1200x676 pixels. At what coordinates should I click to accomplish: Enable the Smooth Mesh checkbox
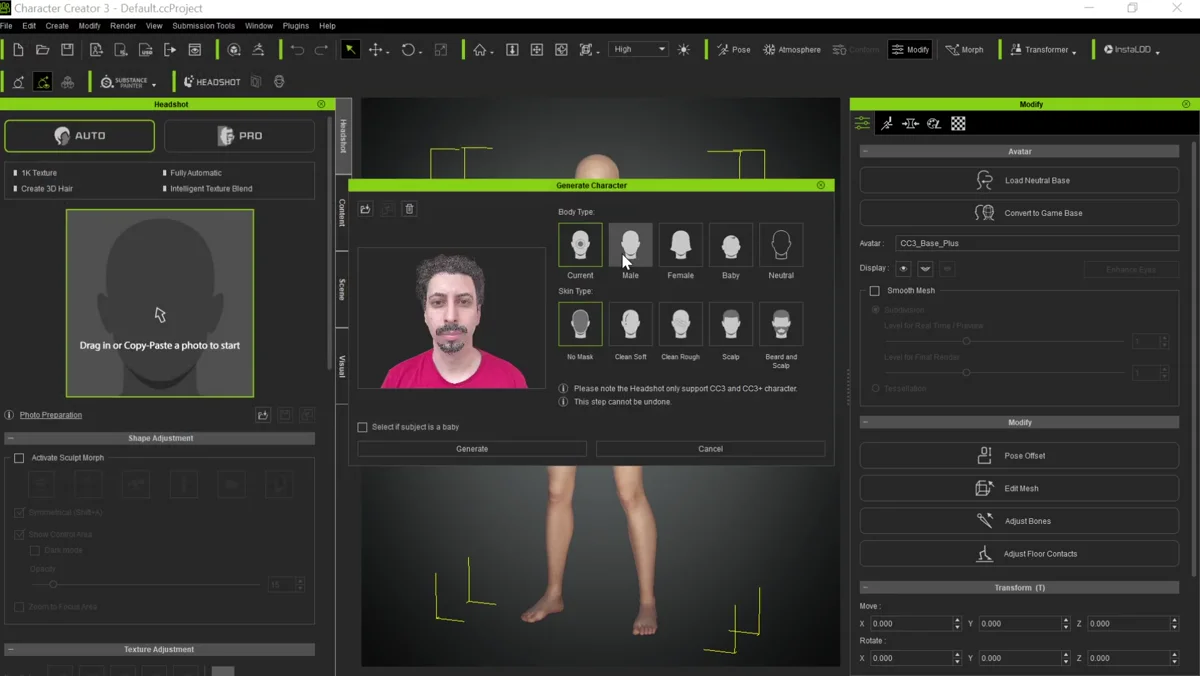click(875, 291)
